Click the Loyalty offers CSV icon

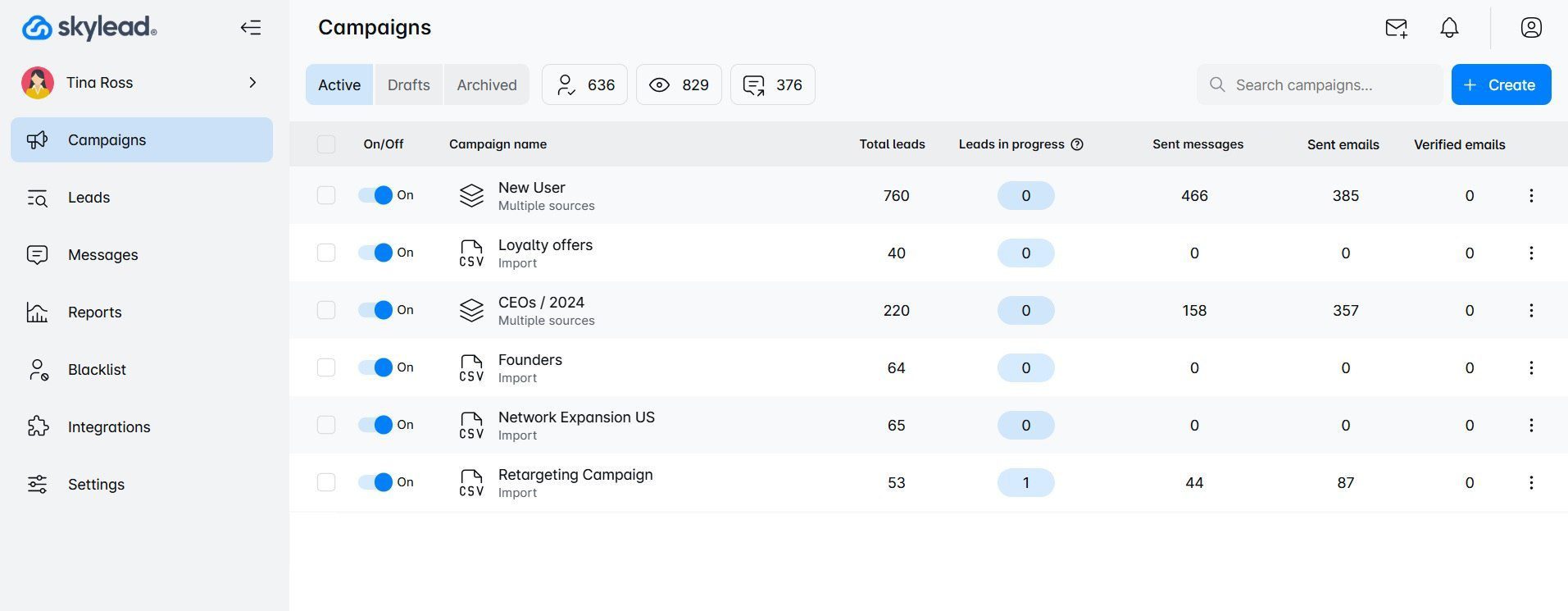(471, 253)
